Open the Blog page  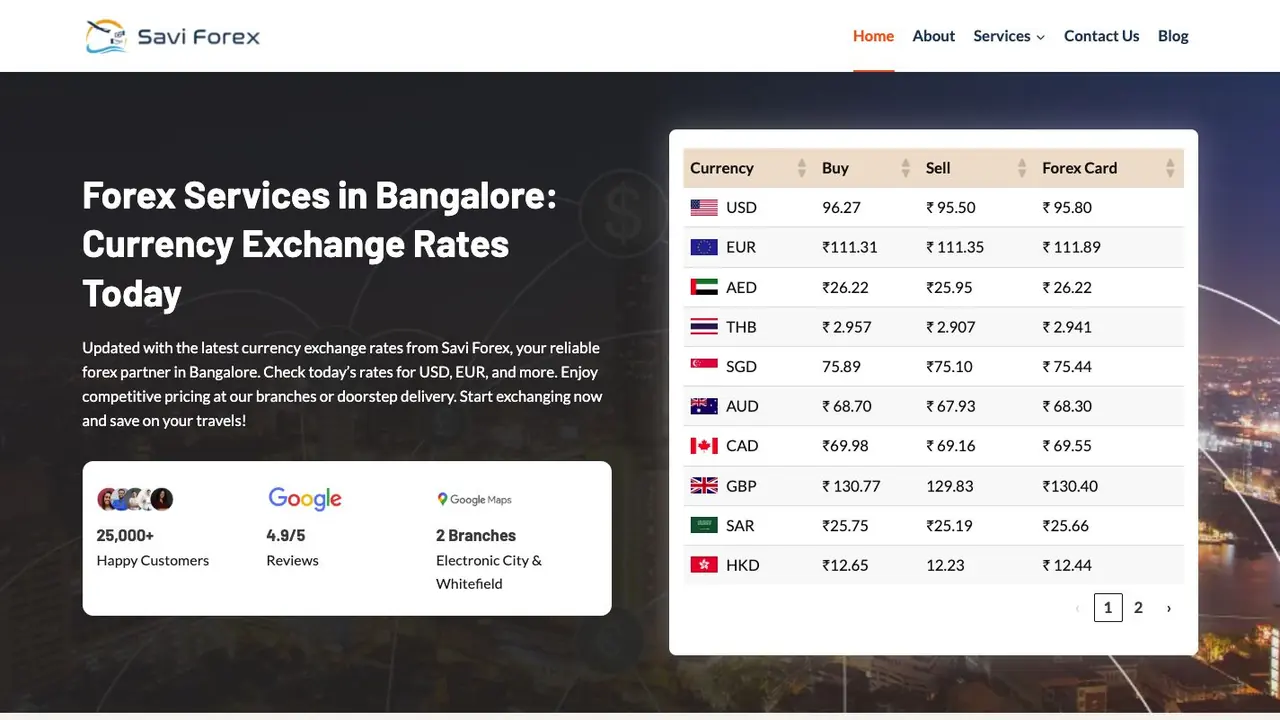tap(1173, 36)
